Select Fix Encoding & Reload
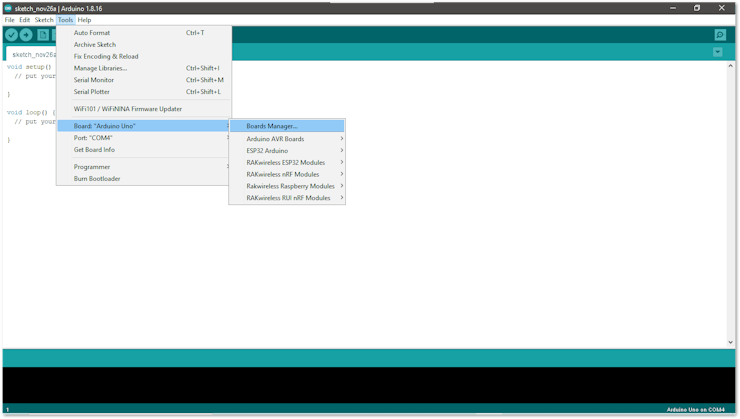 coord(144,56)
